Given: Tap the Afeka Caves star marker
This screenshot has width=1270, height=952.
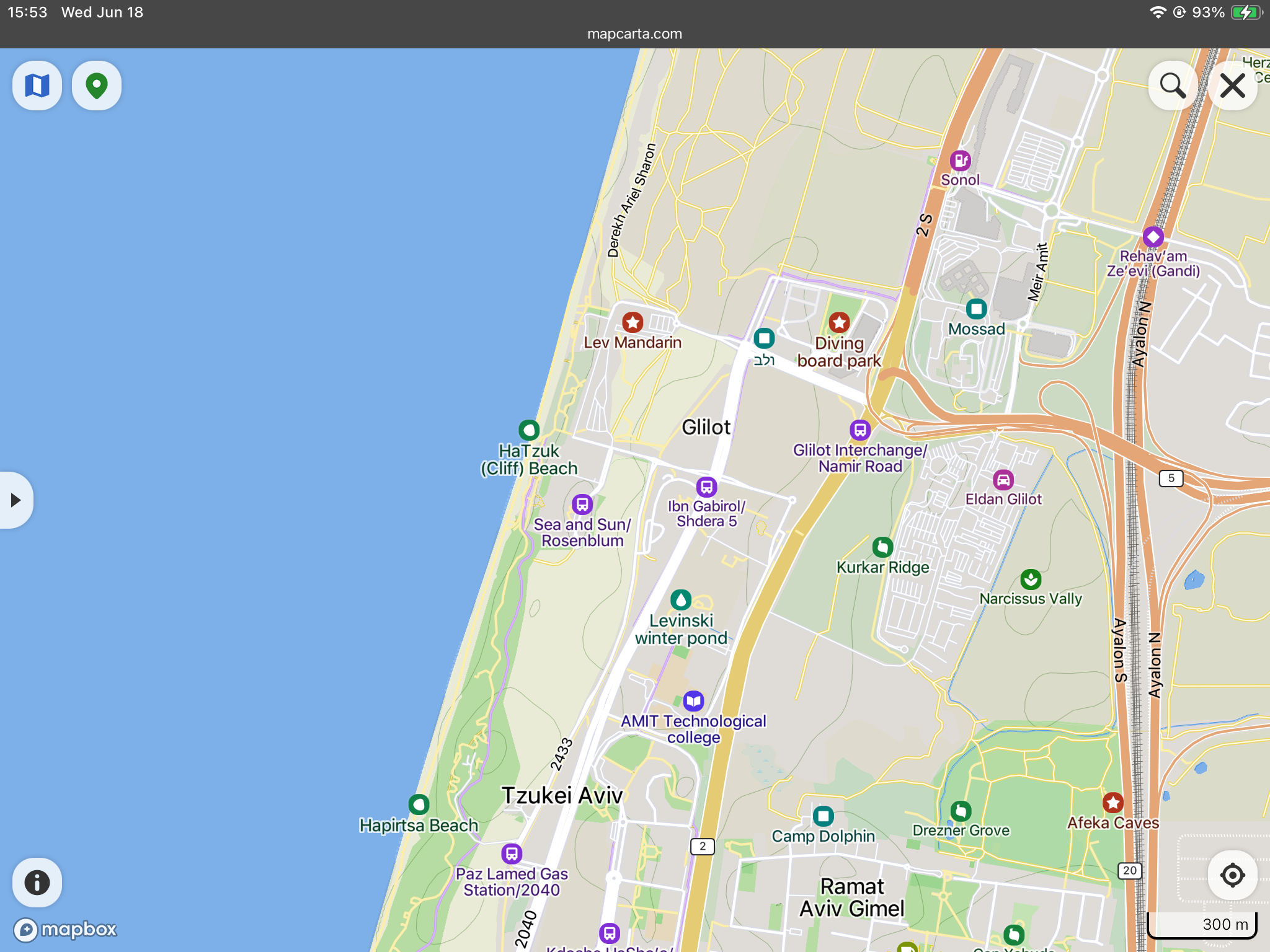Looking at the screenshot, I should click(1113, 803).
